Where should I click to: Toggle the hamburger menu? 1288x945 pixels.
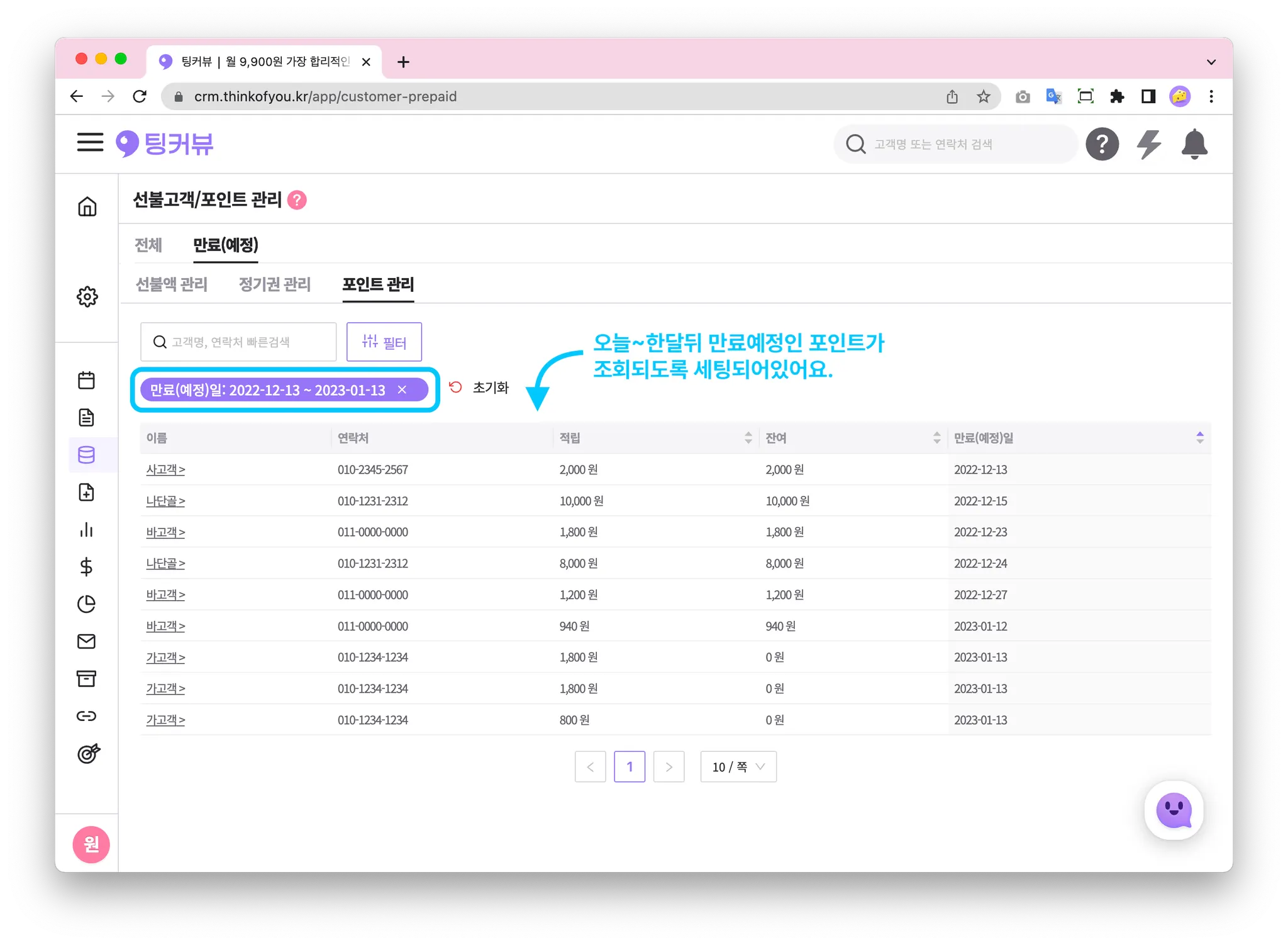(x=90, y=142)
